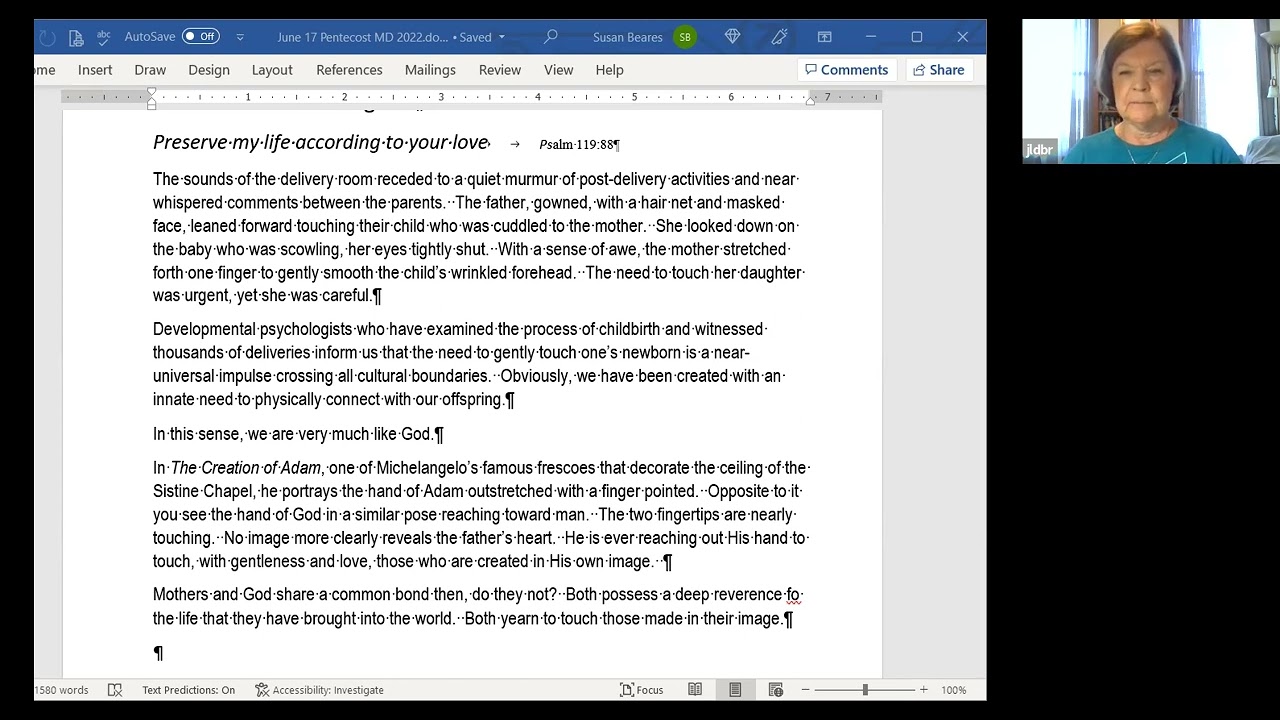Enter Focus mode from status bar
Image resolution: width=1280 pixels, height=720 pixels.
pyautogui.click(x=642, y=690)
